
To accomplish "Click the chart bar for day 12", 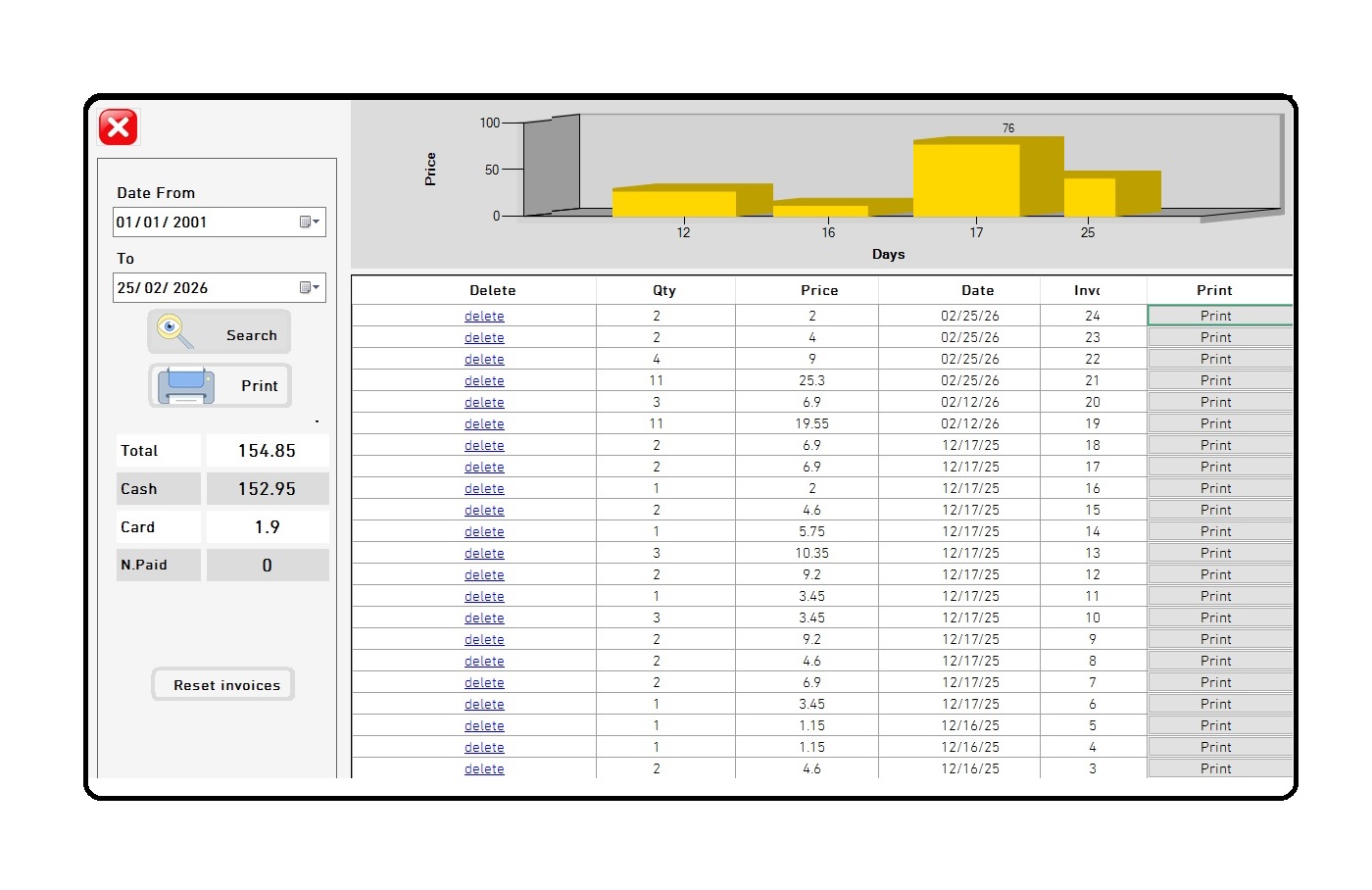I will [674, 203].
